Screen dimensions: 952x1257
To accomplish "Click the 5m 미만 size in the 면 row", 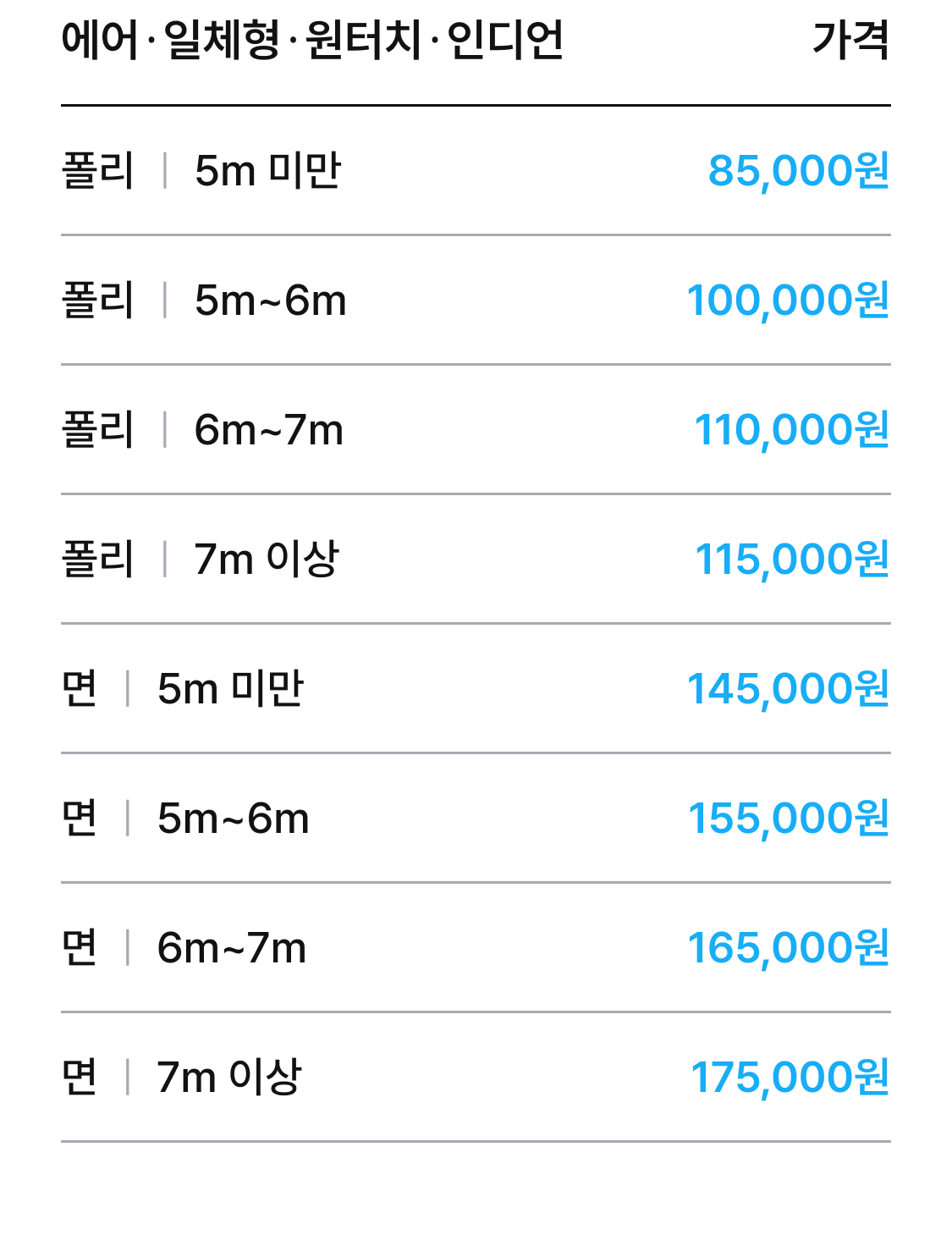I will pos(230,689).
